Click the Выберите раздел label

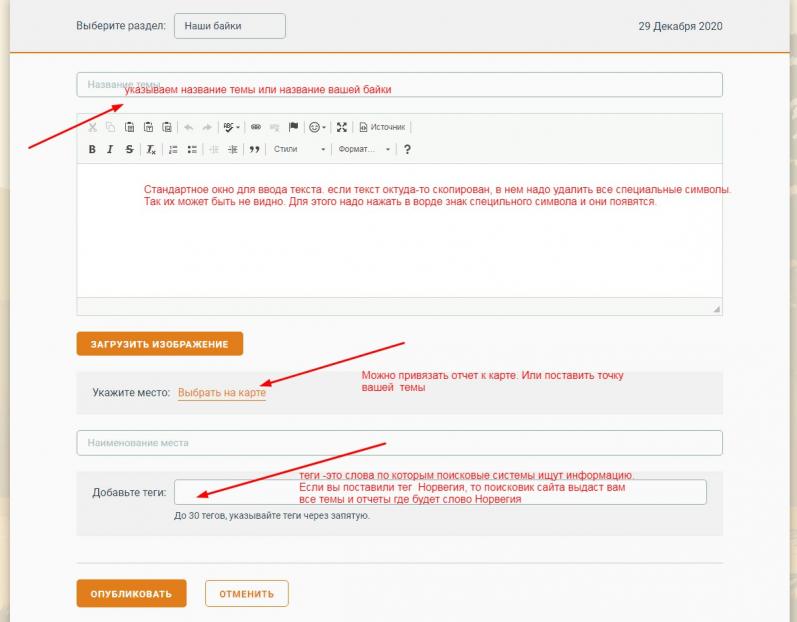[121, 25]
